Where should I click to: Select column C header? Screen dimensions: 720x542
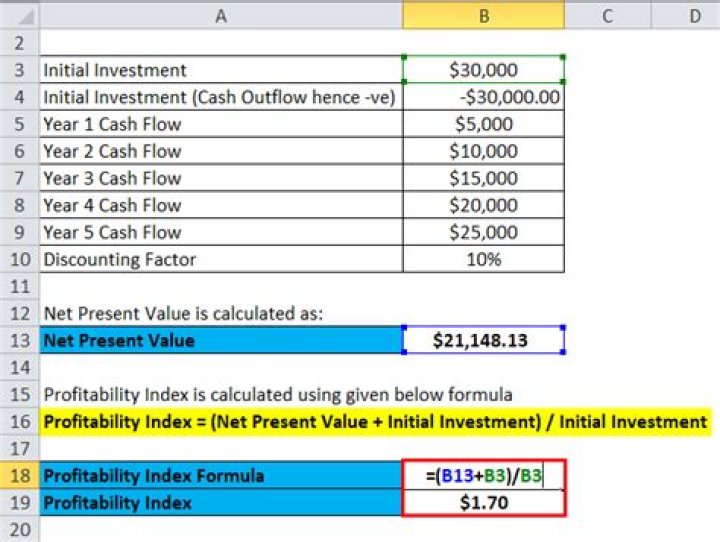(x=608, y=16)
